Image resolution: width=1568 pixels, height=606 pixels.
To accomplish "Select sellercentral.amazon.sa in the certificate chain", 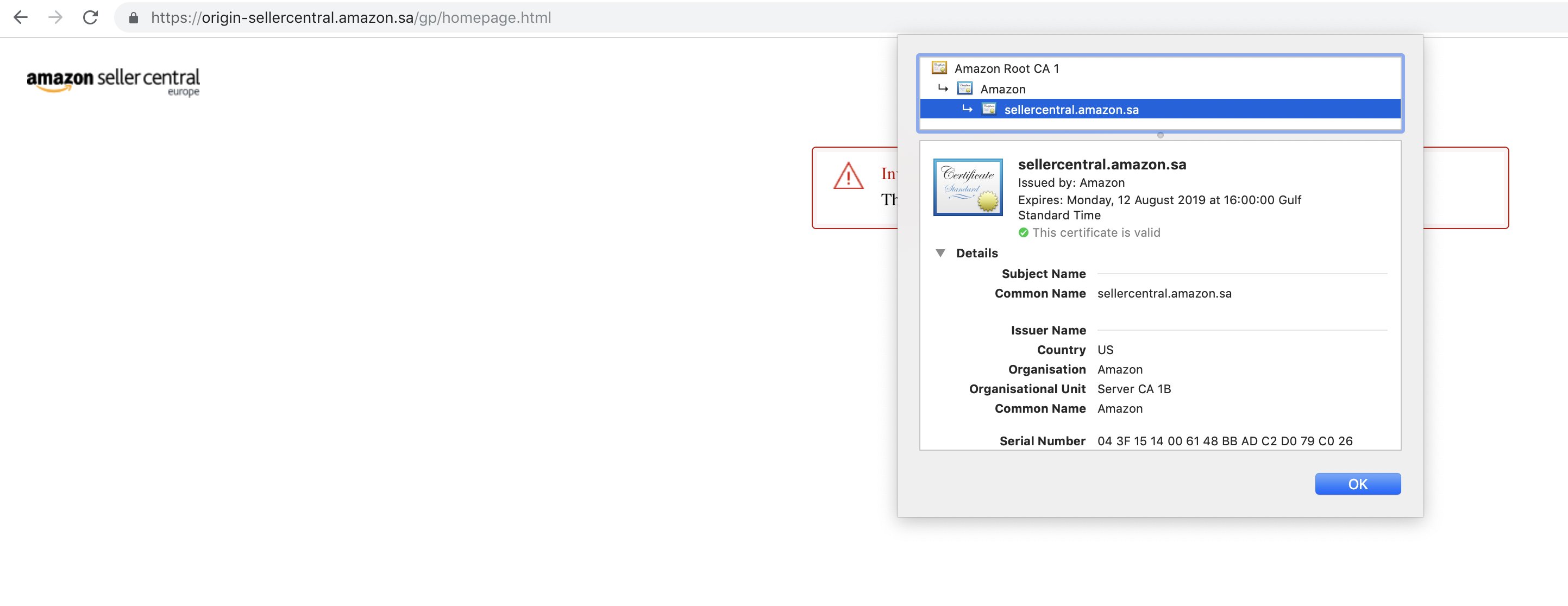I will 1160,110.
